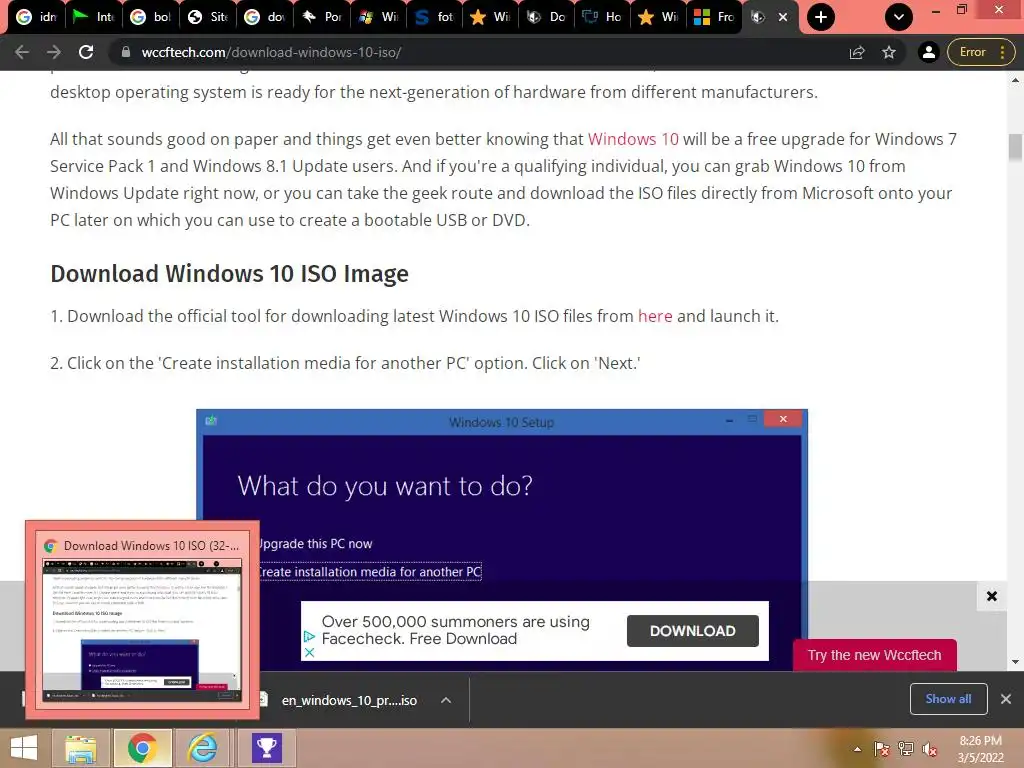Screen dimensions: 1024x768
Task: Click the 'pgrade this PC now' option in the image
Action: point(315,543)
